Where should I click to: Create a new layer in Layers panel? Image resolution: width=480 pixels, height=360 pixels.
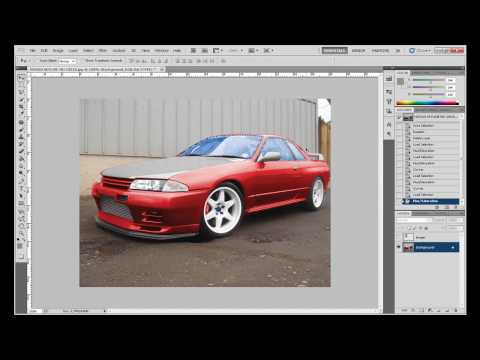click(447, 310)
